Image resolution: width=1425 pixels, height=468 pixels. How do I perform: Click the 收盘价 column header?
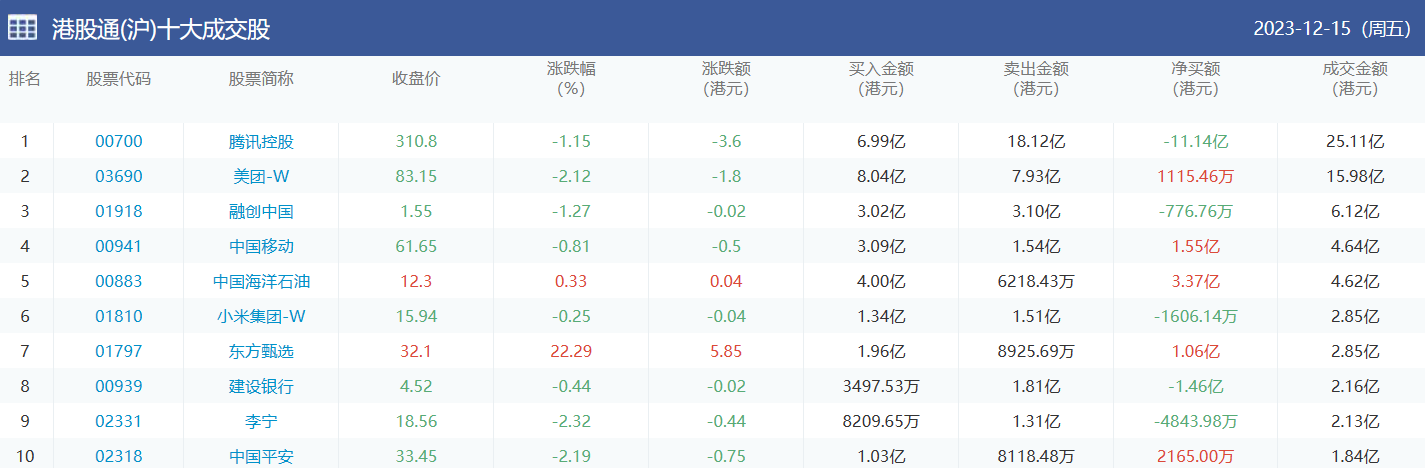pyautogui.click(x=416, y=79)
